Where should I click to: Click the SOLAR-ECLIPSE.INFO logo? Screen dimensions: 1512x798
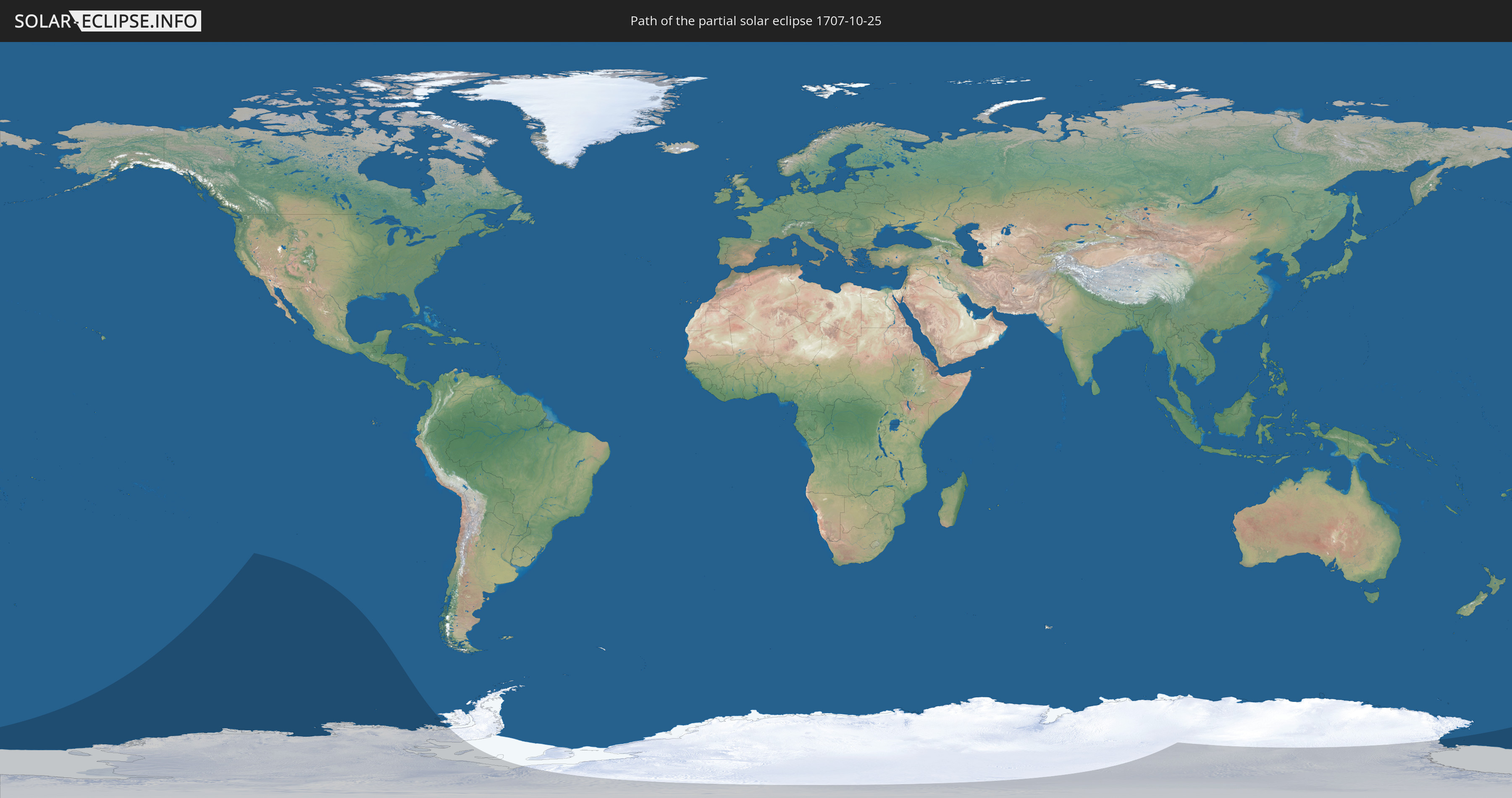coord(107,21)
